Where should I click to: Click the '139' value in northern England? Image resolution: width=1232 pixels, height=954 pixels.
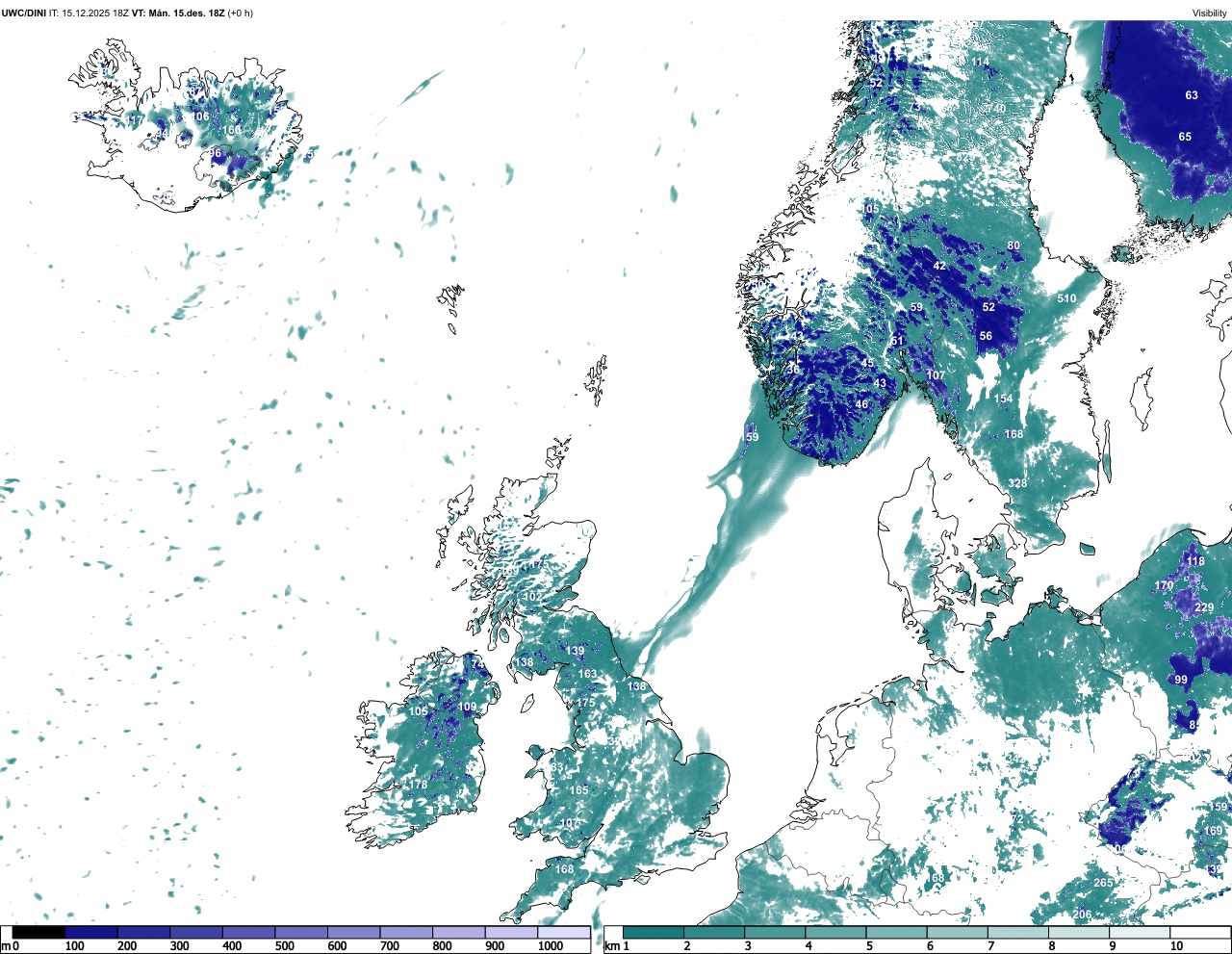coord(575,651)
